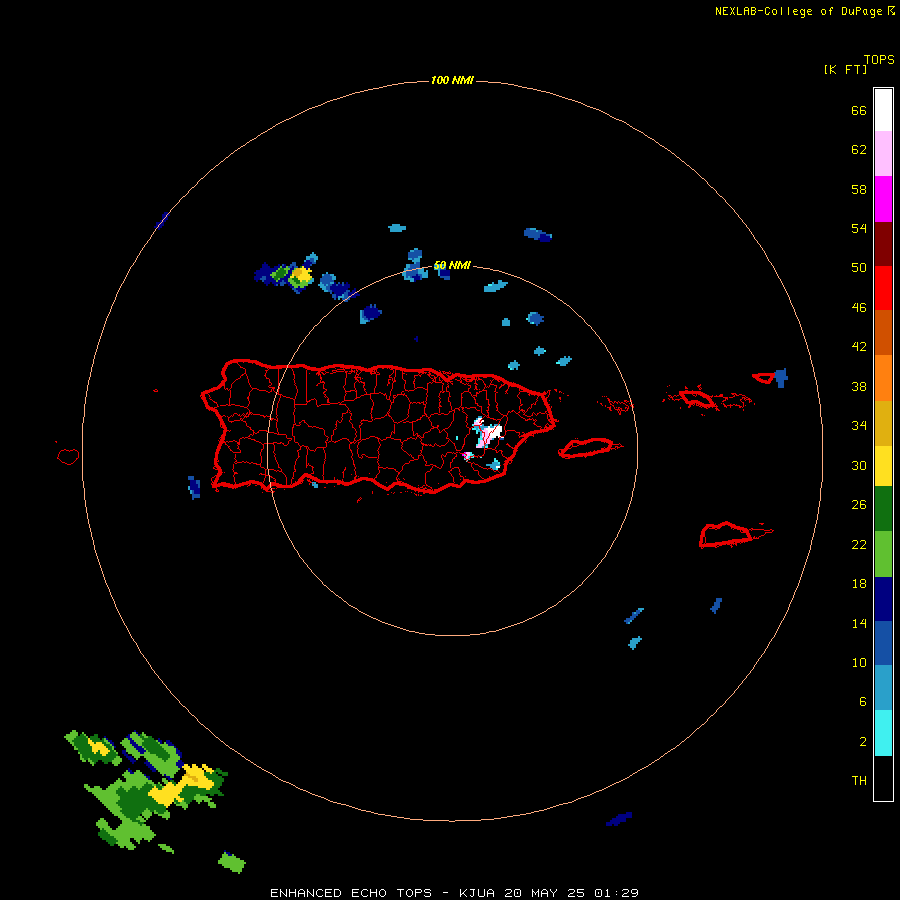This screenshot has width=900, height=900.
Task: Pick the bright red legend swatch
Action: click(x=883, y=288)
